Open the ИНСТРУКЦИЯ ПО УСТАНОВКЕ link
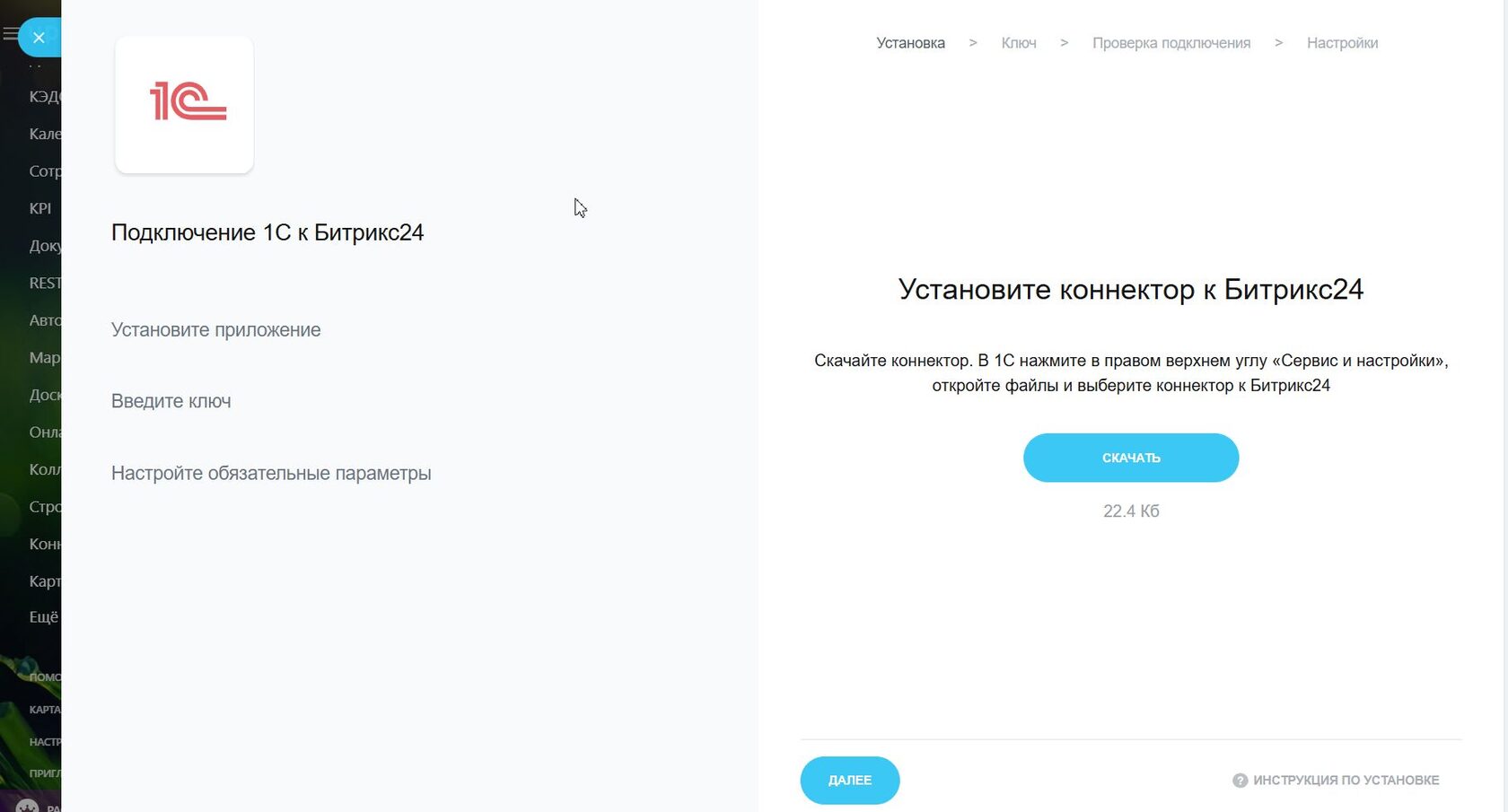 tap(1346, 781)
